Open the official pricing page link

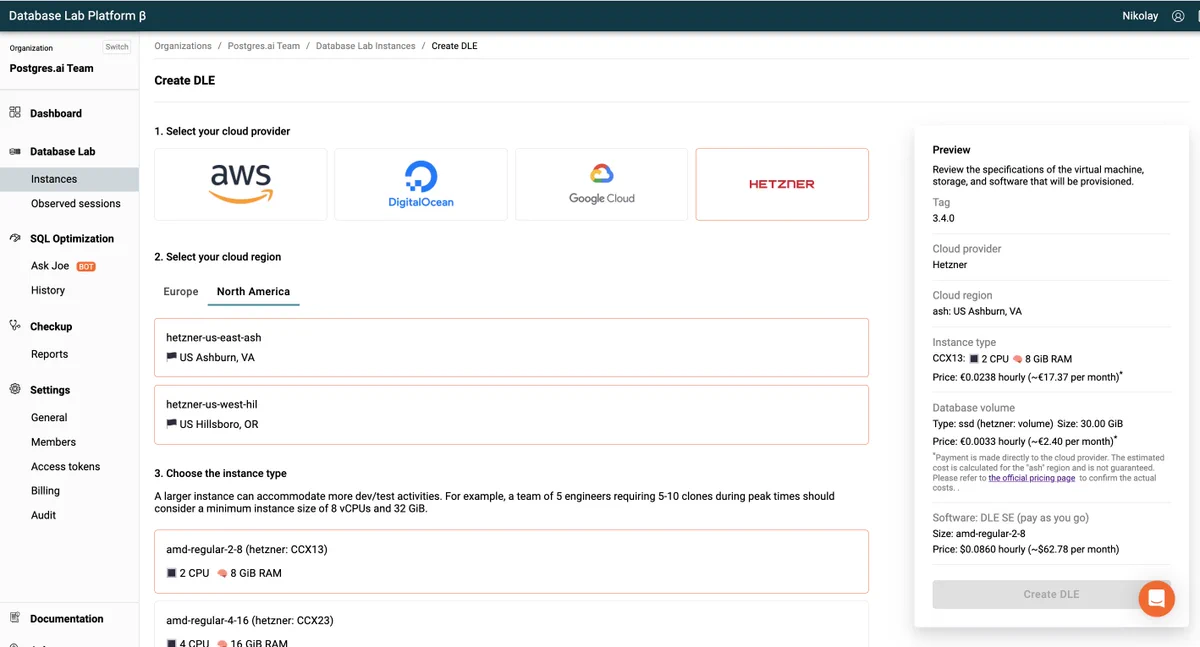(x=1032, y=478)
